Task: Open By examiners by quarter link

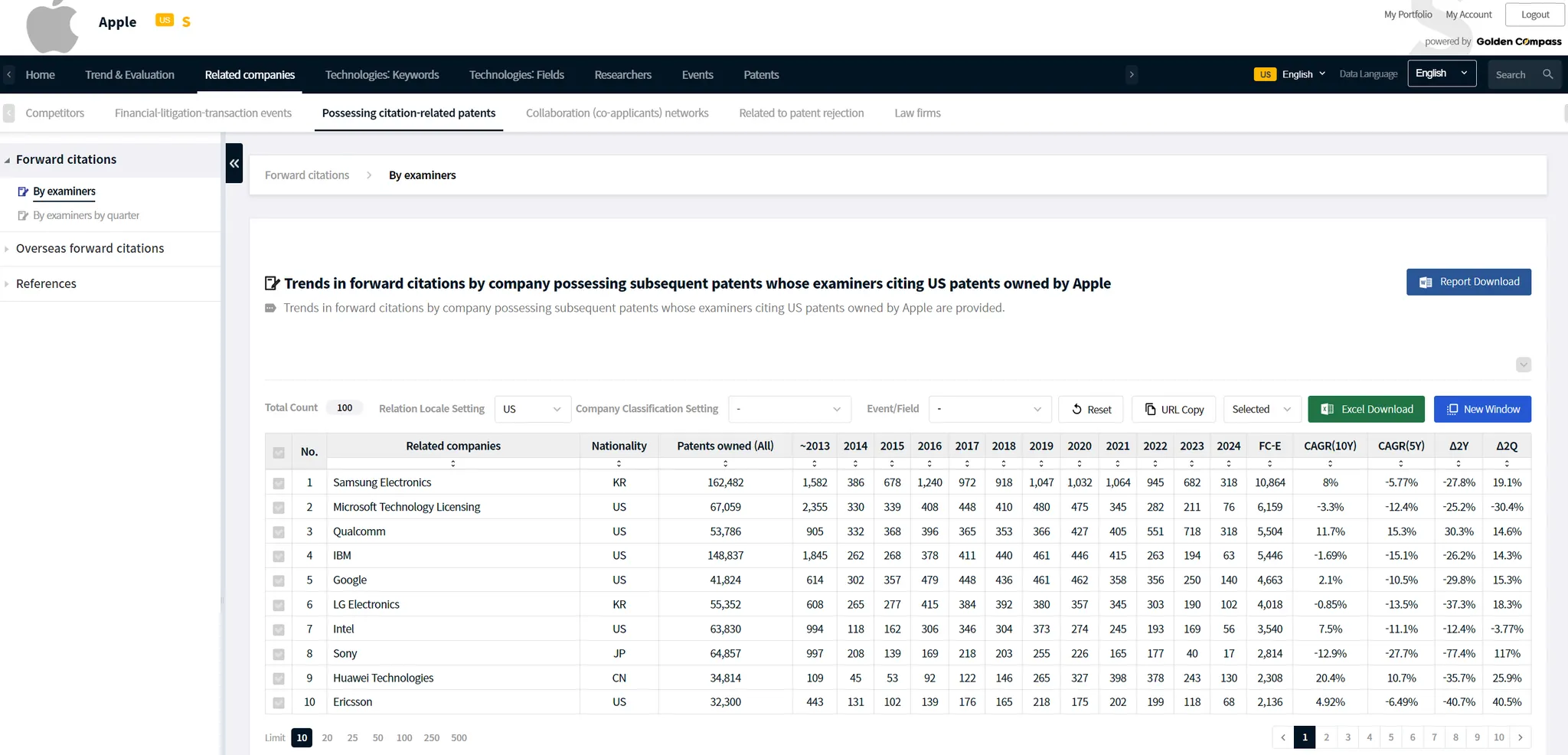Action: tap(86, 215)
